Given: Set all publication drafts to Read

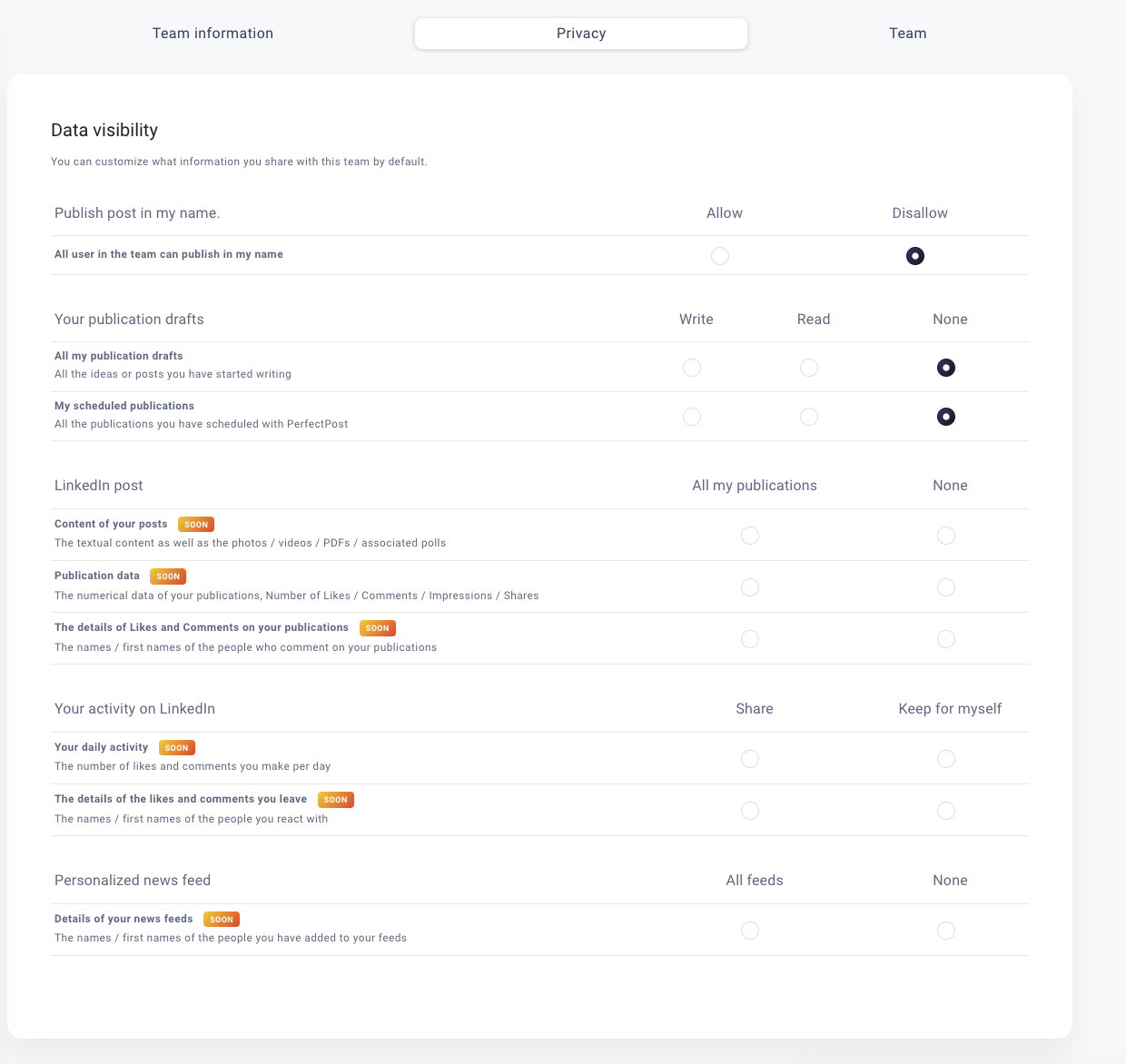Looking at the screenshot, I should click(809, 368).
